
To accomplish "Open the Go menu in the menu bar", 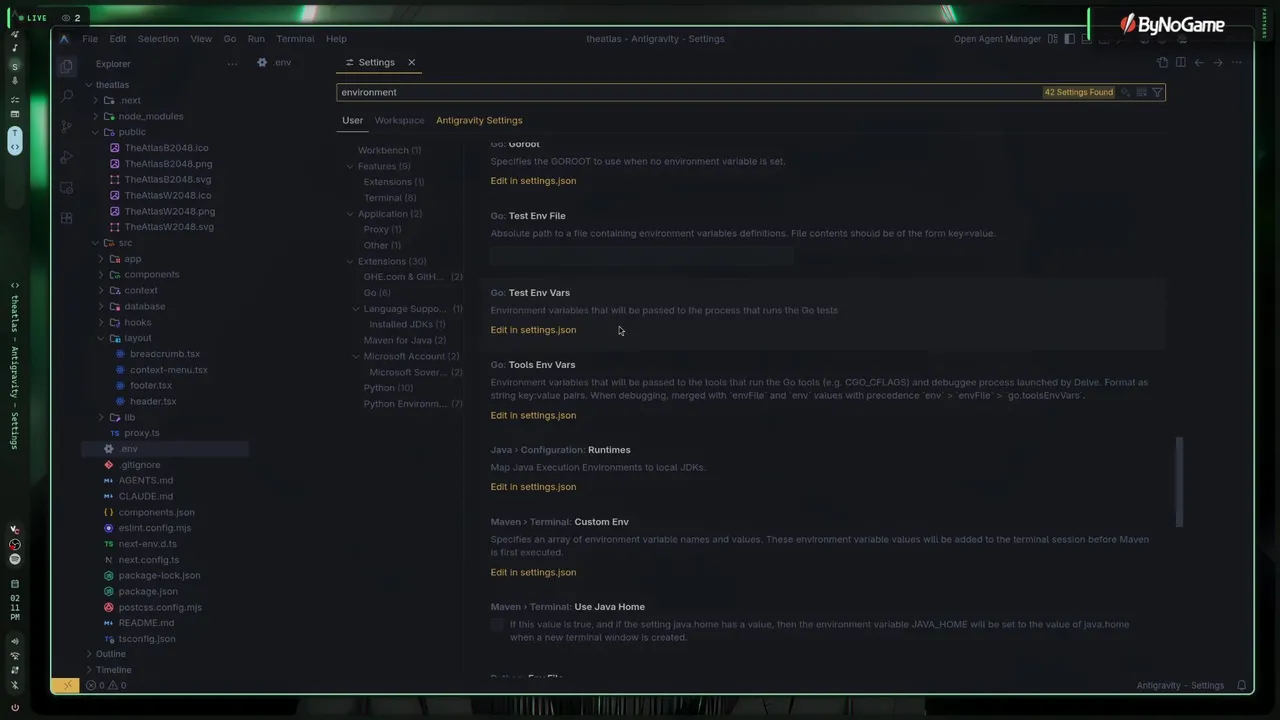I will click(x=230, y=39).
